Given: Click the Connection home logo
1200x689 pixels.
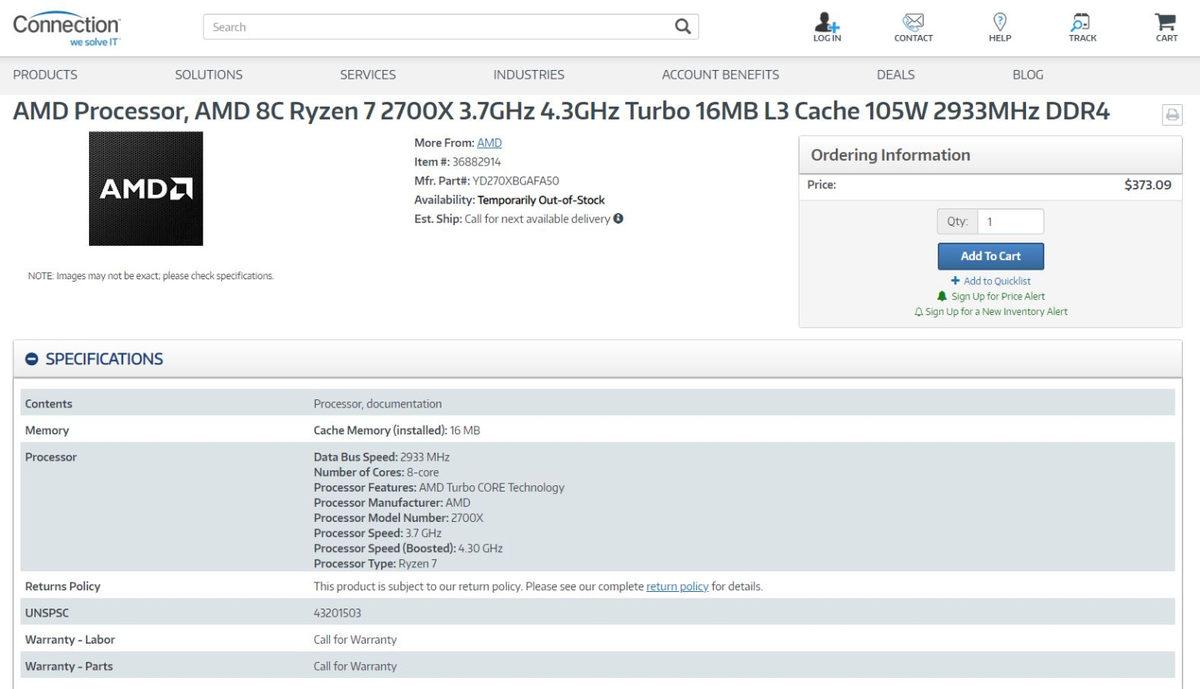Looking at the screenshot, I should tap(65, 25).
